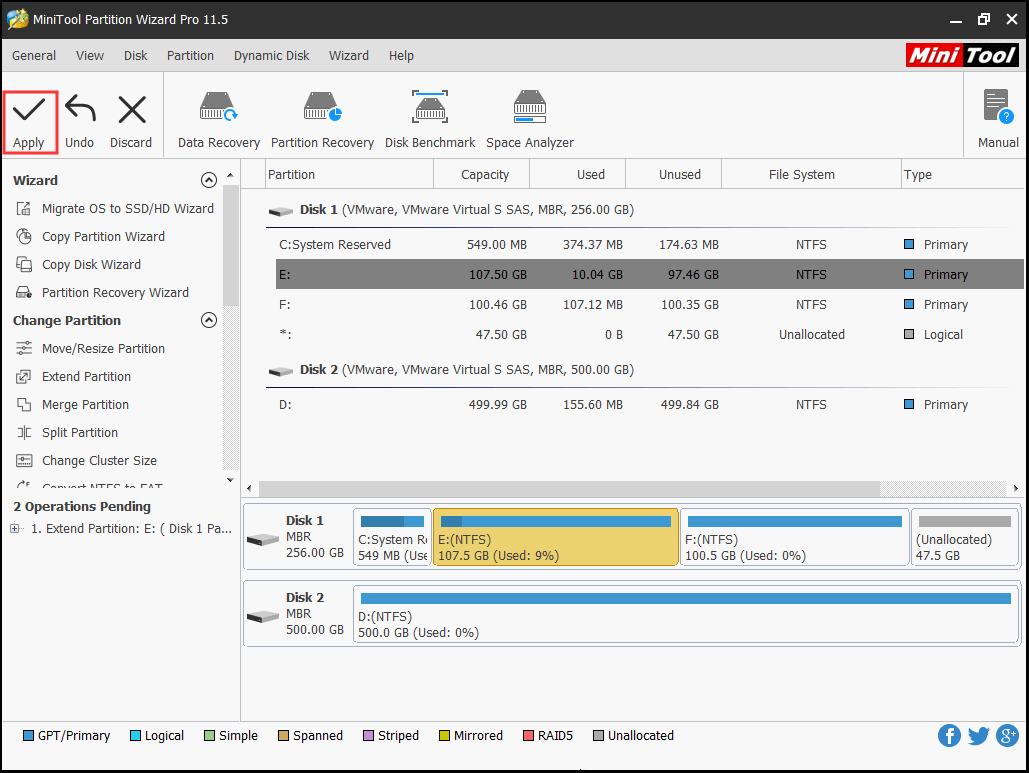Sort by the Unused column header
Image resolution: width=1029 pixels, height=773 pixels.
click(673, 175)
